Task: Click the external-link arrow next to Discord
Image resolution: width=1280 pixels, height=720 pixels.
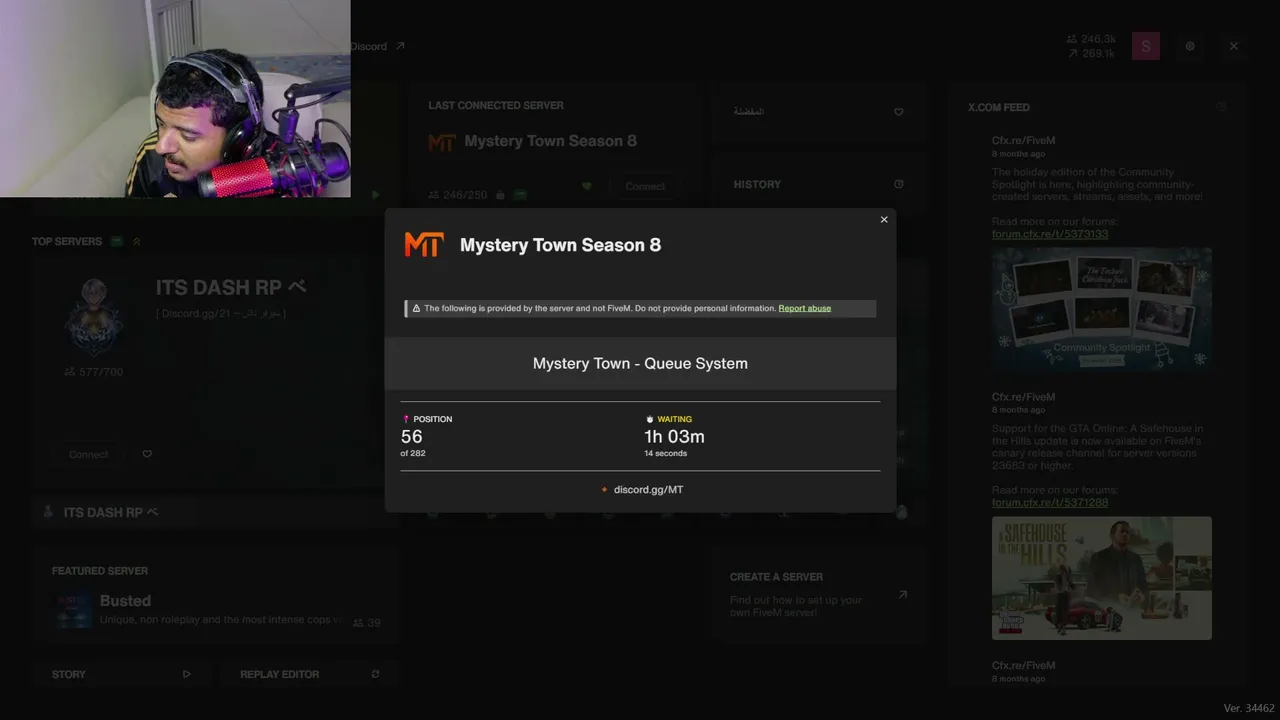Action: tap(400, 46)
